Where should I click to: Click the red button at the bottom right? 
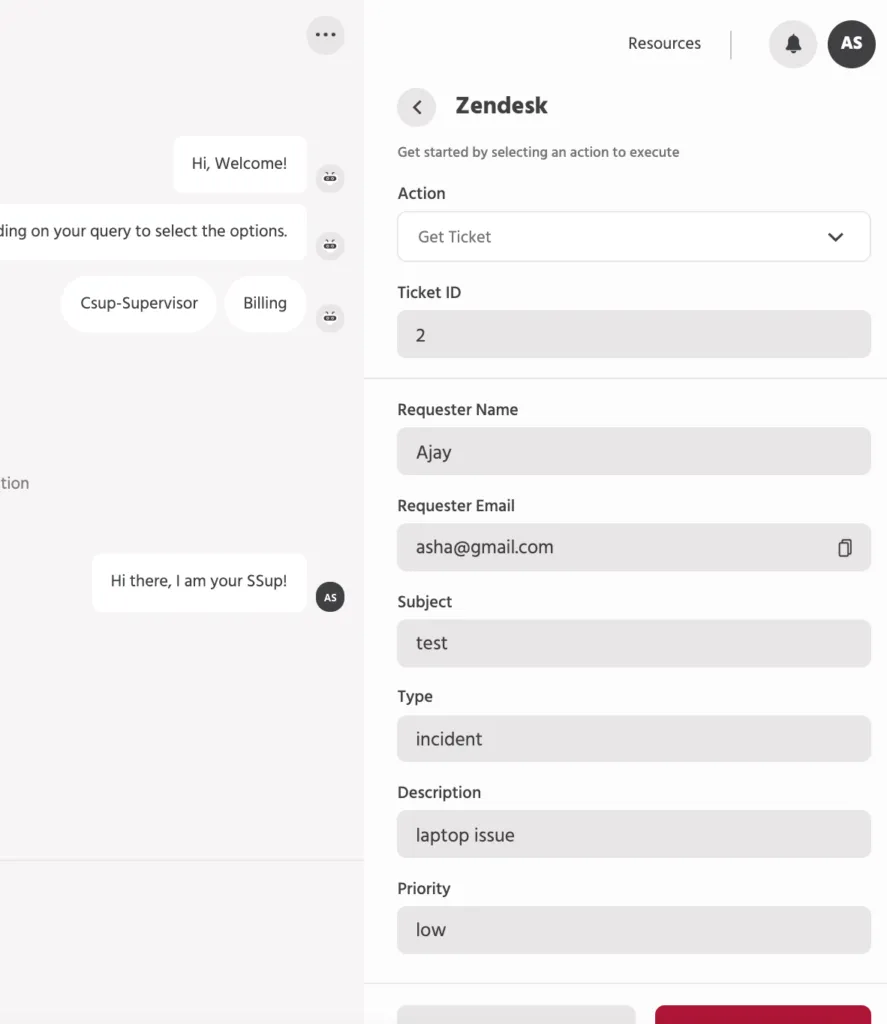tap(763, 1015)
